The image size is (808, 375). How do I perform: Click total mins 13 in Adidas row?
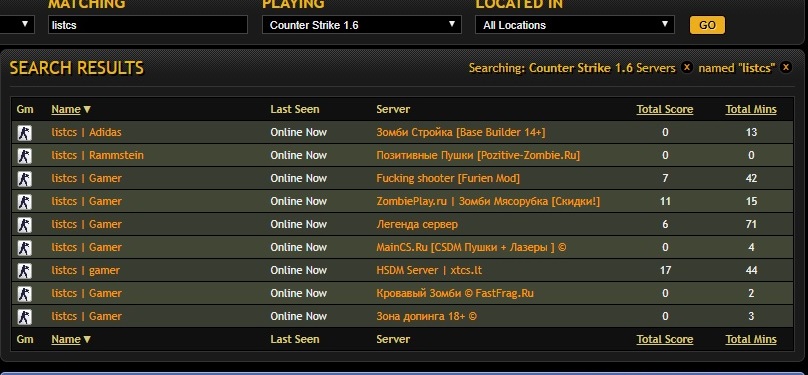751,132
